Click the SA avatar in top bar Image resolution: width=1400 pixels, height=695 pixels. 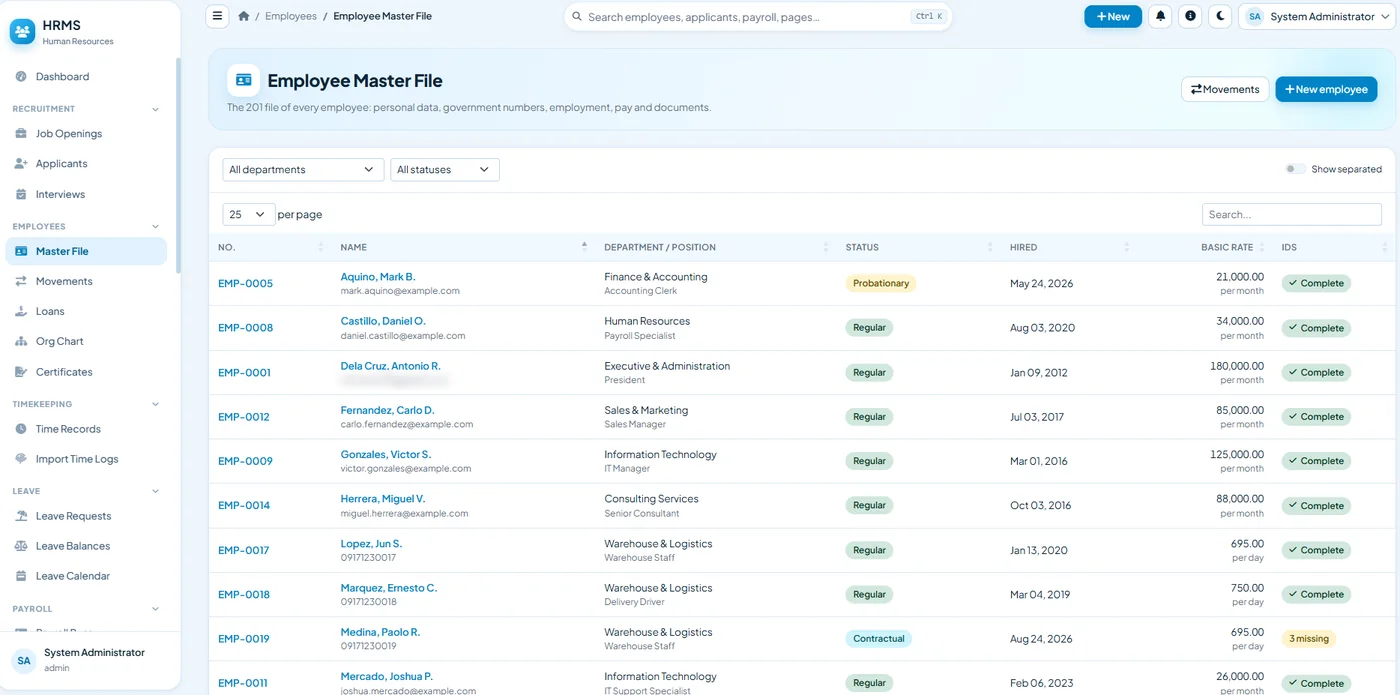pyautogui.click(x=1254, y=16)
